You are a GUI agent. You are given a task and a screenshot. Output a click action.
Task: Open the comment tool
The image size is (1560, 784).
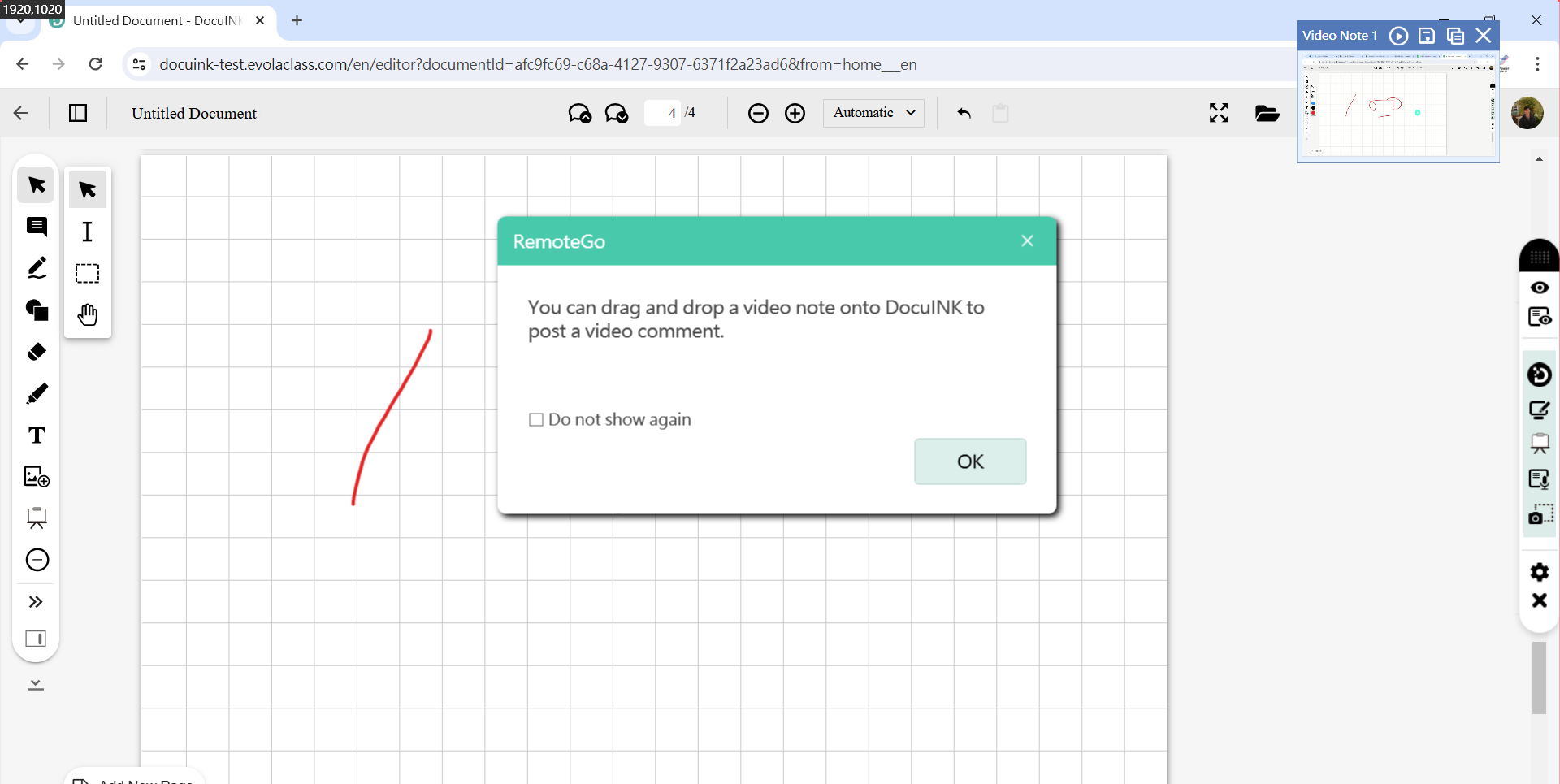(37, 227)
